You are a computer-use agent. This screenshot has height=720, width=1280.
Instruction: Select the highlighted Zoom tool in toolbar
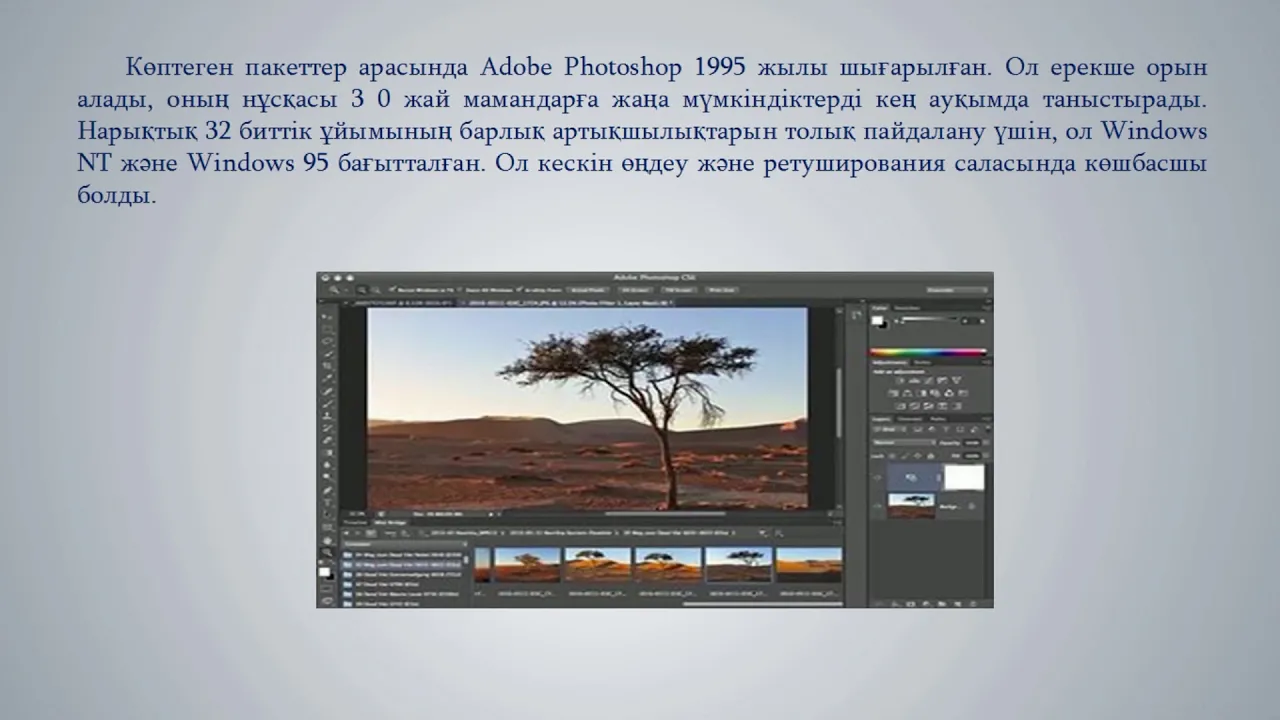point(327,552)
